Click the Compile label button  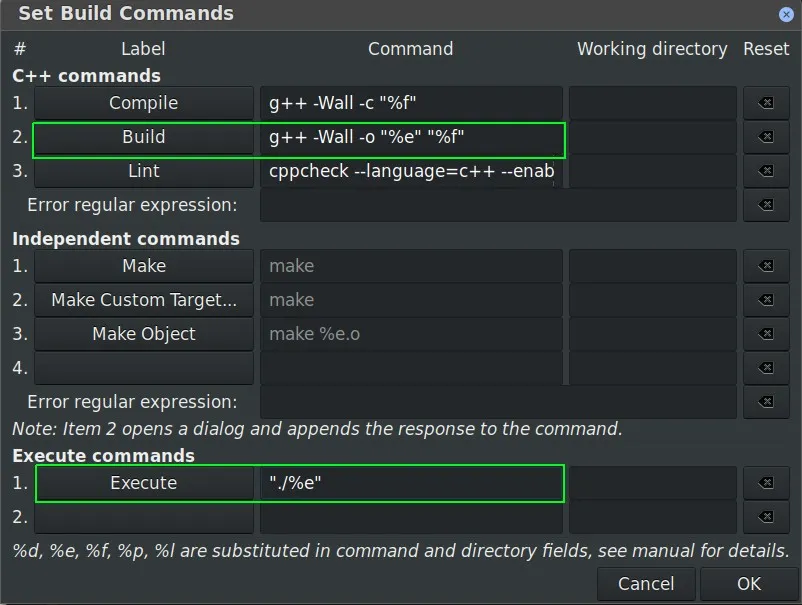144,103
